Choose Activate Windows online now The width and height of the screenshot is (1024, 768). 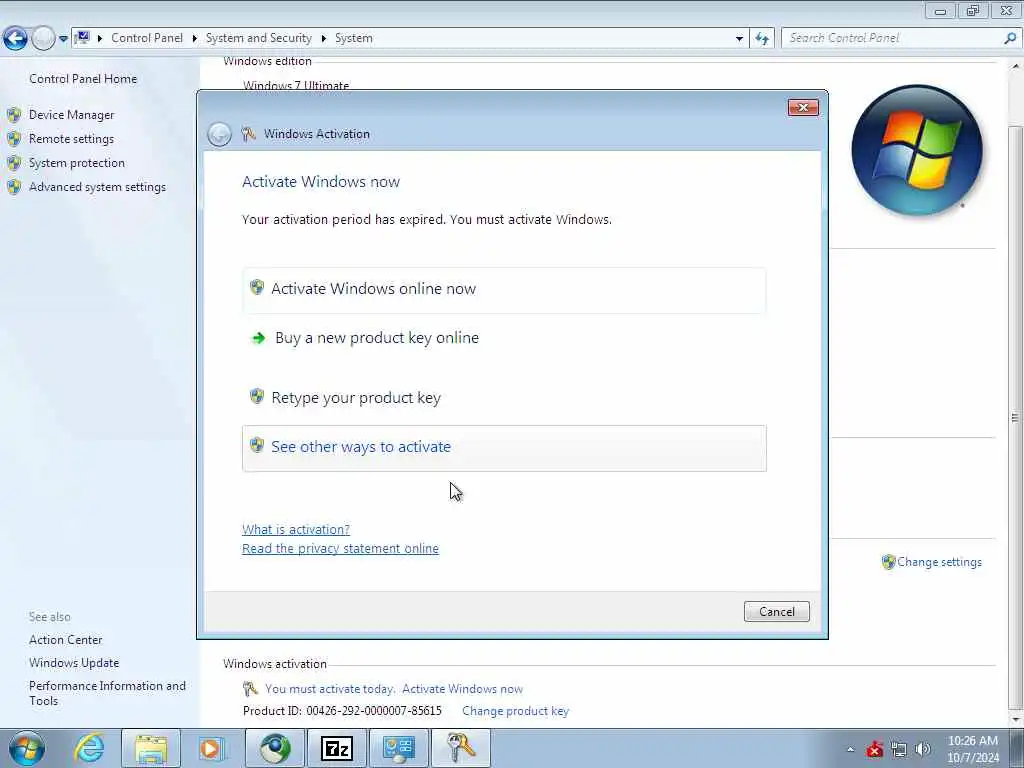pyautogui.click(x=504, y=290)
